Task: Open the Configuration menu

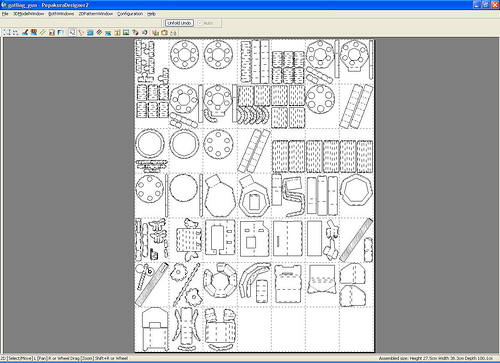Action: click(x=130, y=14)
